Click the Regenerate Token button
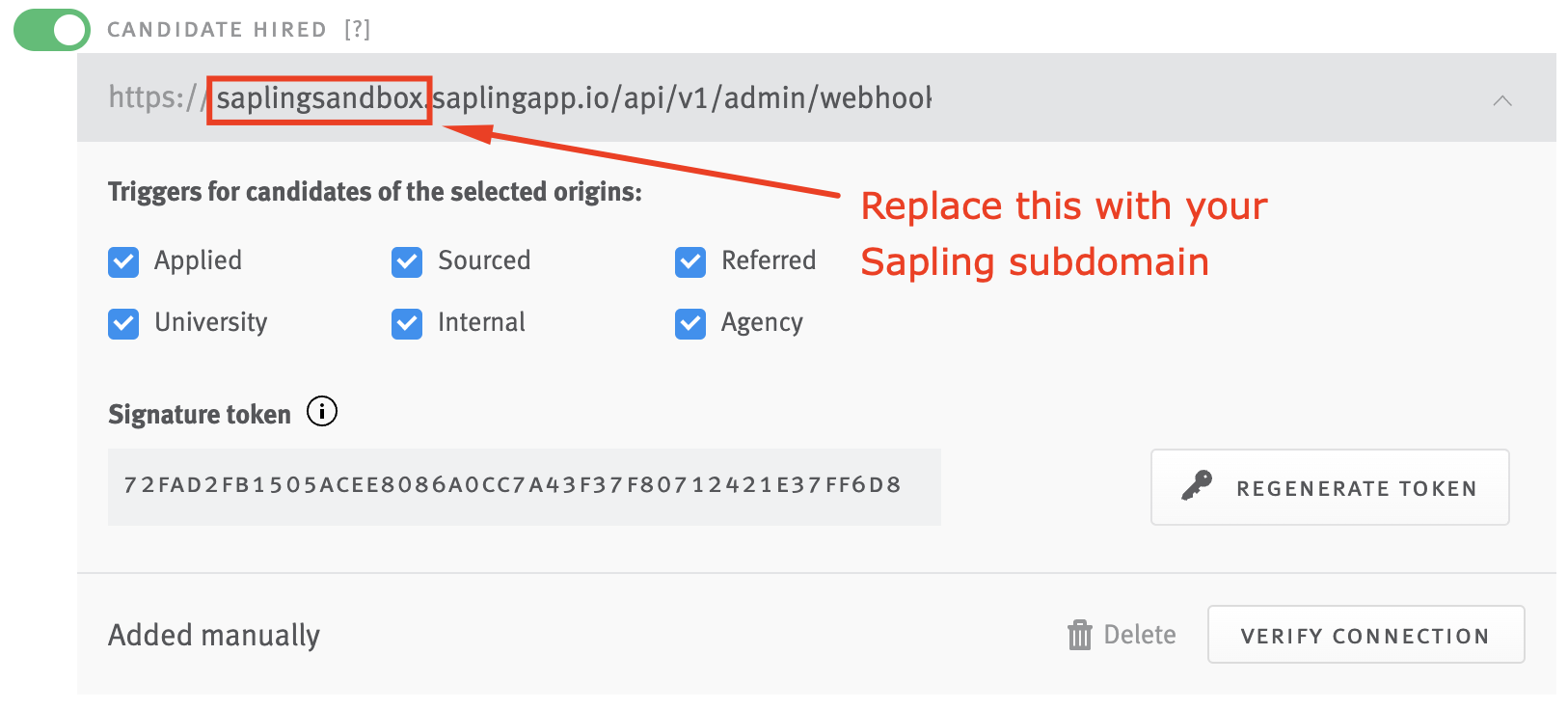This screenshot has height=710, width=1568. point(1330,487)
